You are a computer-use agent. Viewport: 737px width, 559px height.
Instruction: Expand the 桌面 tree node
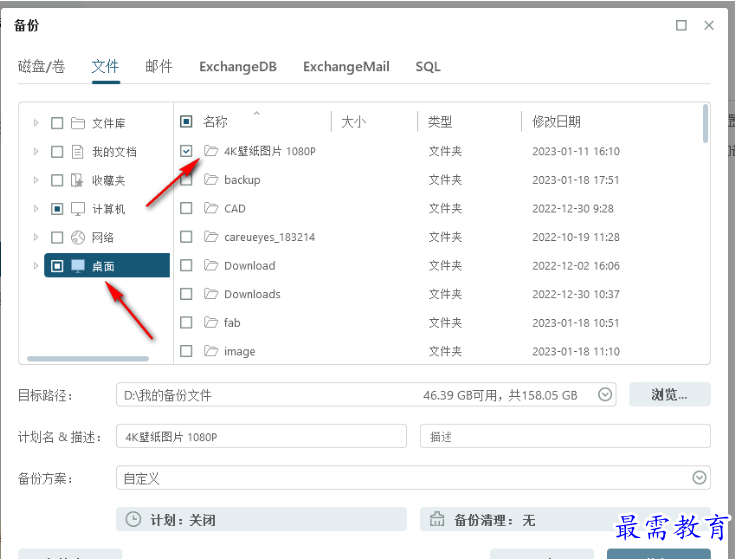pos(36,266)
